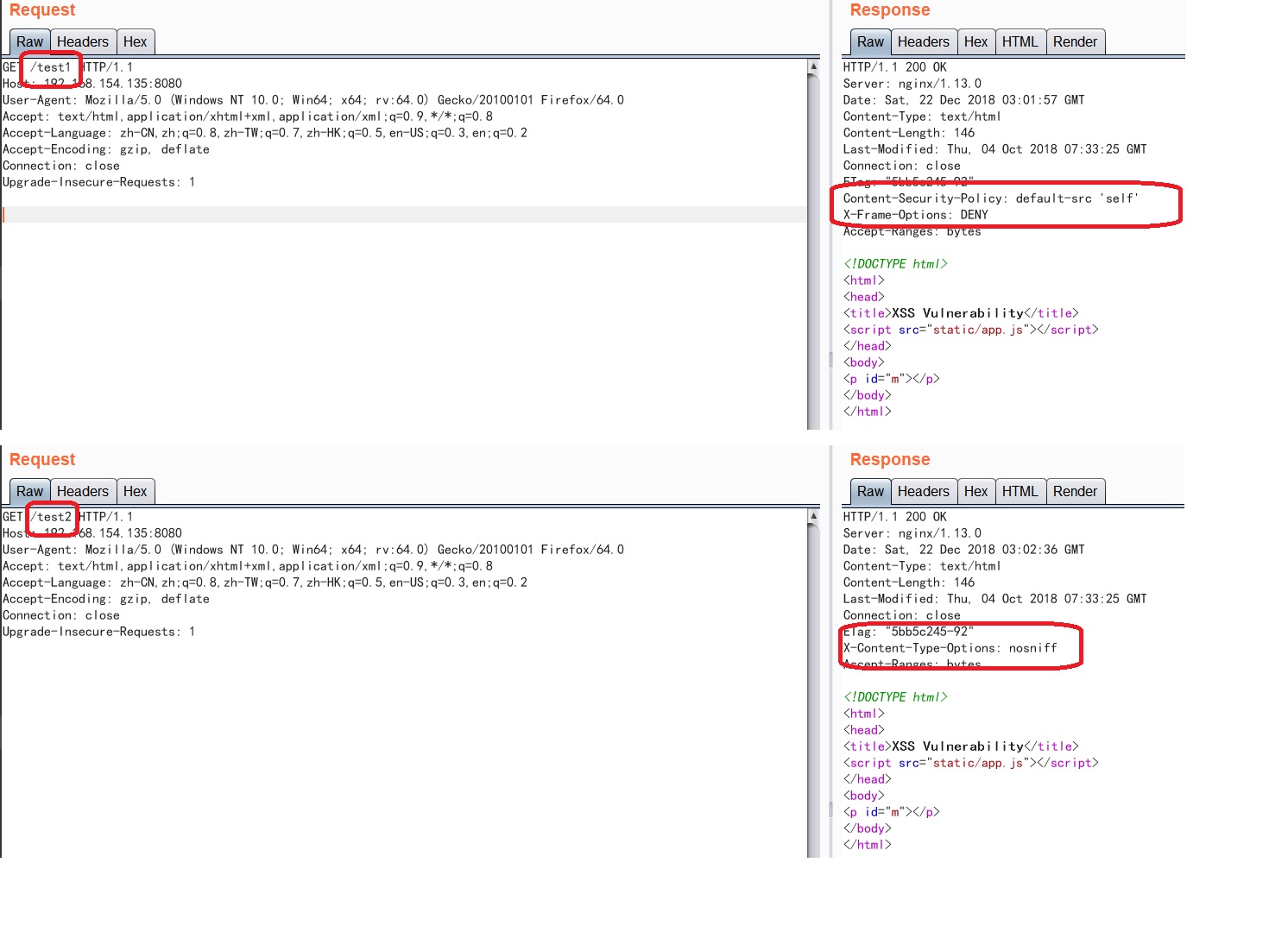
Task: Click the Date header showing 03:02:36 GMT
Action: tap(963, 550)
